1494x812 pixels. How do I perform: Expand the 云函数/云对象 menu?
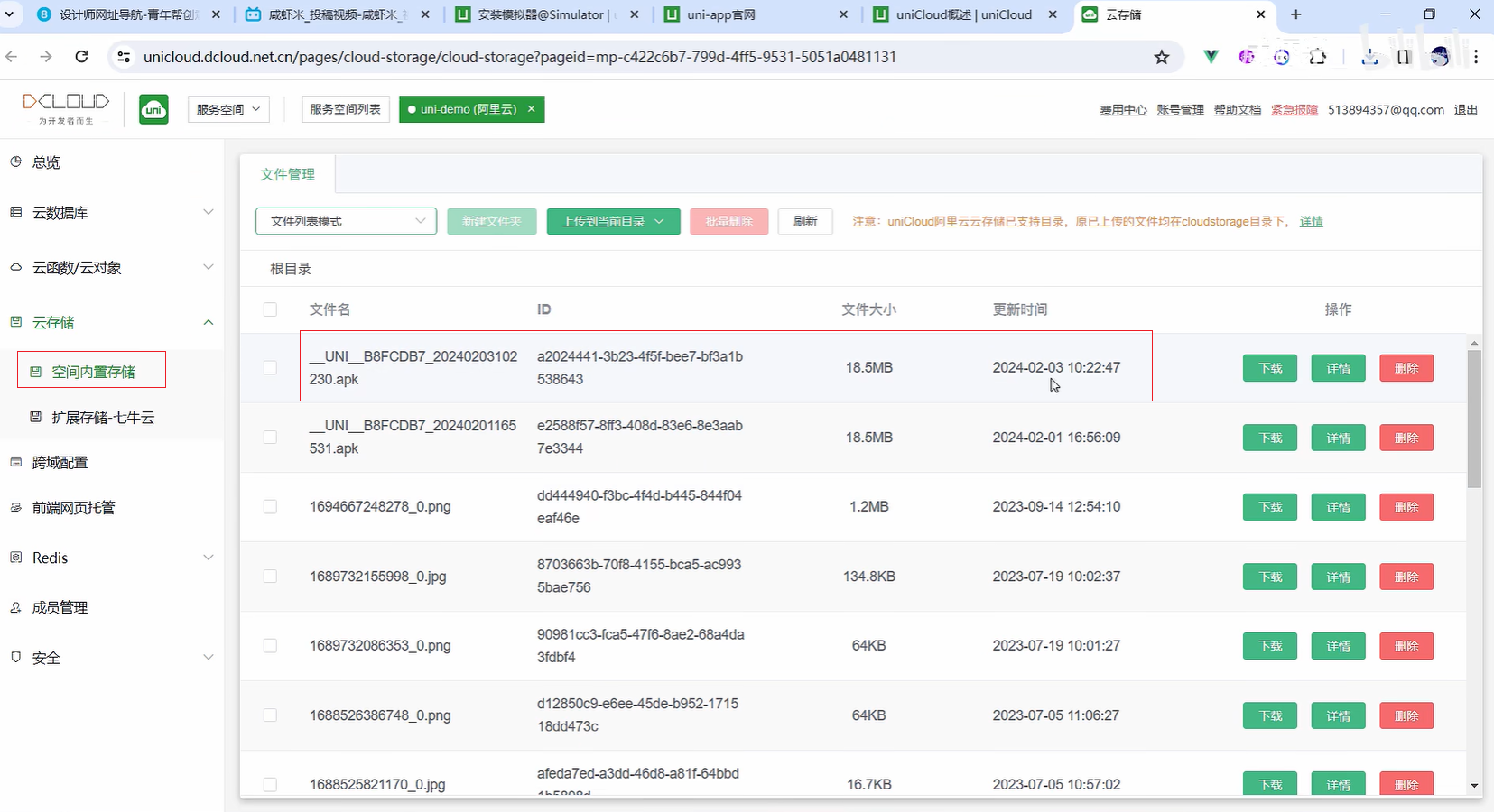[112, 268]
